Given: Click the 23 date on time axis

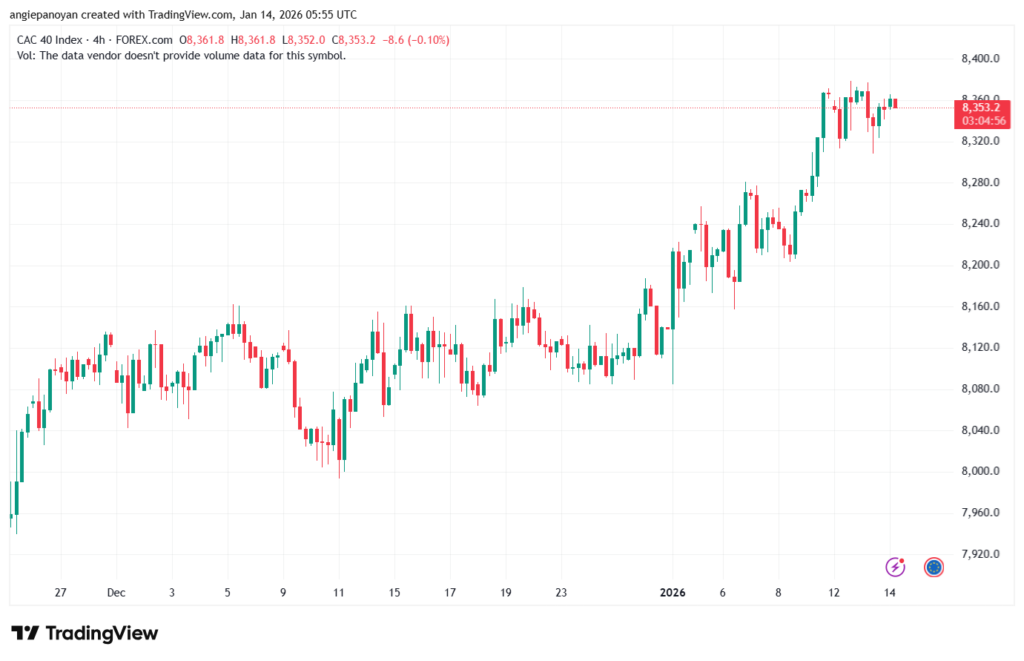Looking at the screenshot, I should [x=561, y=592].
